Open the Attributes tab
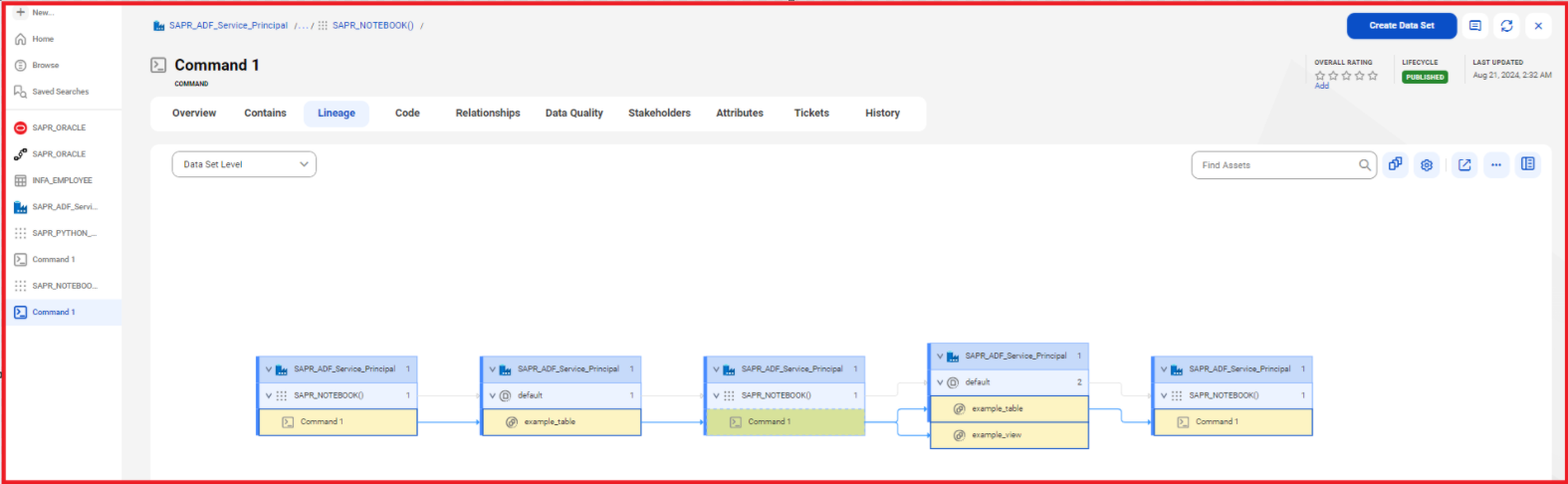 pyautogui.click(x=740, y=114)
